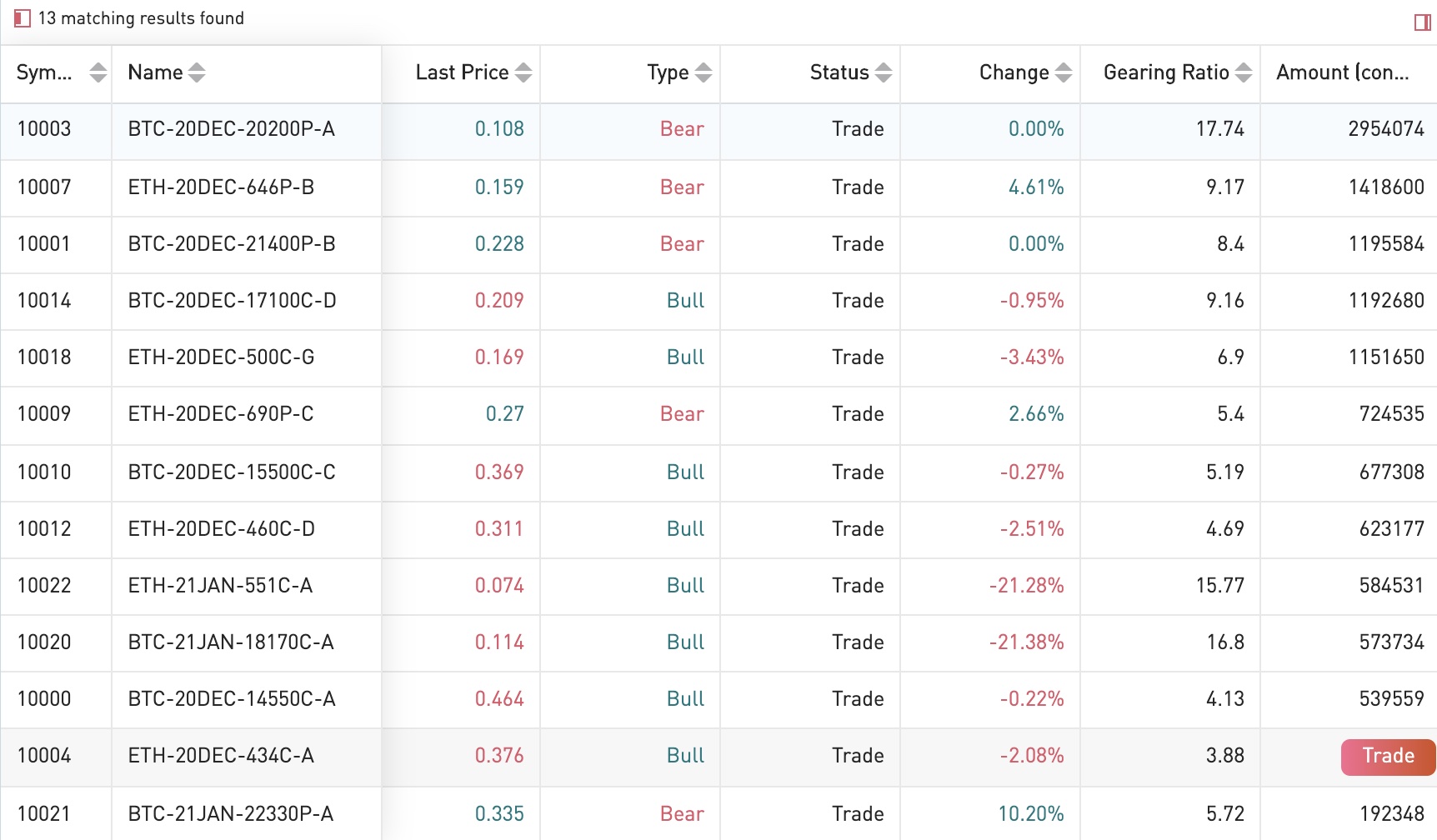Click the Amount column header
This screenshot has height=840, width=1437.
click(1342, 72)
